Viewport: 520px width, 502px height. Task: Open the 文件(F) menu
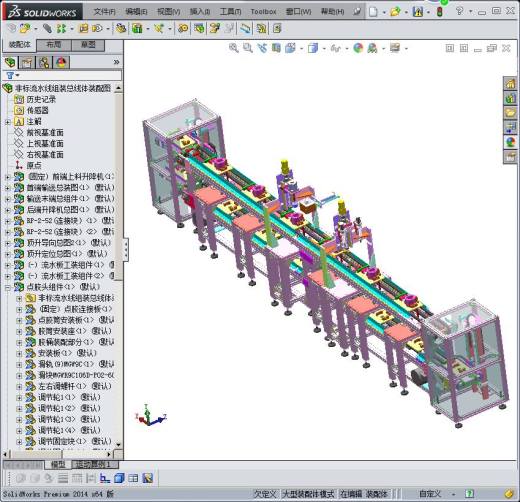pyautogui.click(x=104, y=12)
